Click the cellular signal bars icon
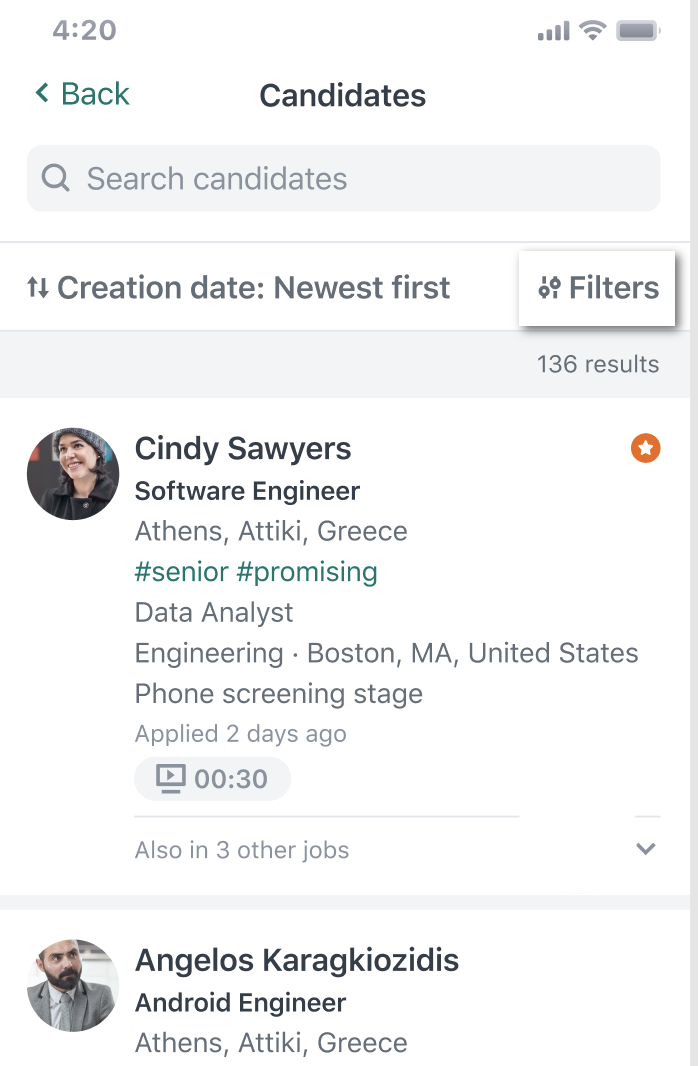Screen dimensions: 698x1066 click(x=553, y=31)
